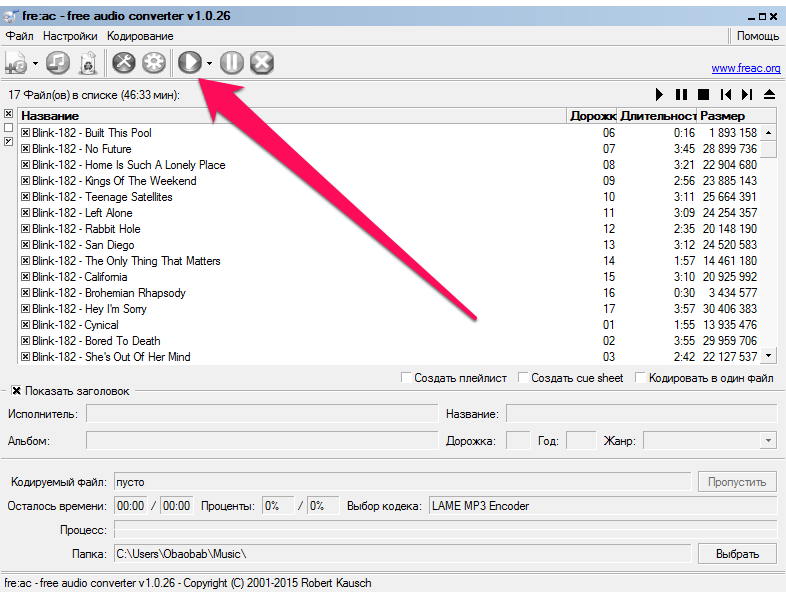This screenshot has width=786, height=592.
Task: Start encoding with the play toolbar icon
Action: [190, 63]
